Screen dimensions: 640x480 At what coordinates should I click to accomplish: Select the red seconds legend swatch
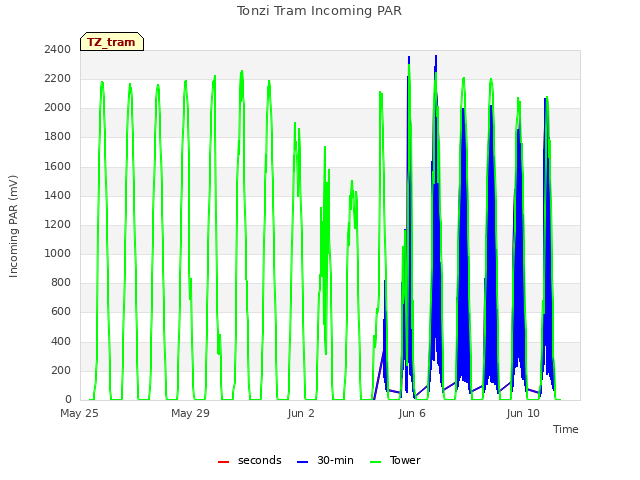coord(223,462)
